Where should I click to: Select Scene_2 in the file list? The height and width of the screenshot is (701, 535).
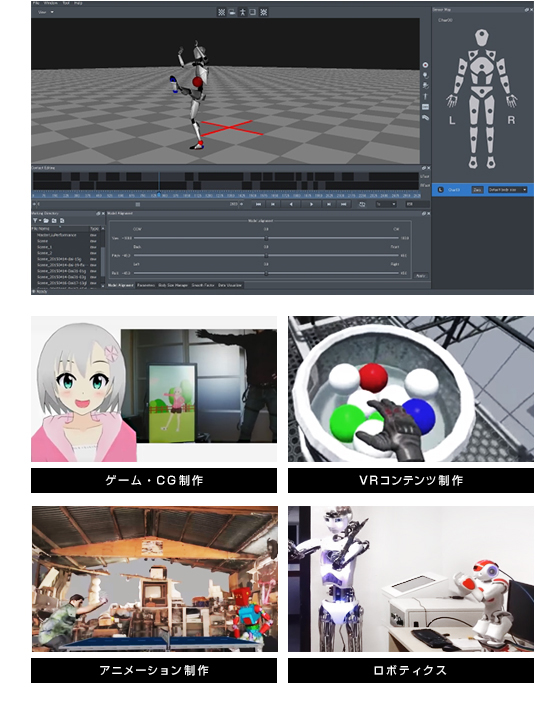(x=45, y=253)
